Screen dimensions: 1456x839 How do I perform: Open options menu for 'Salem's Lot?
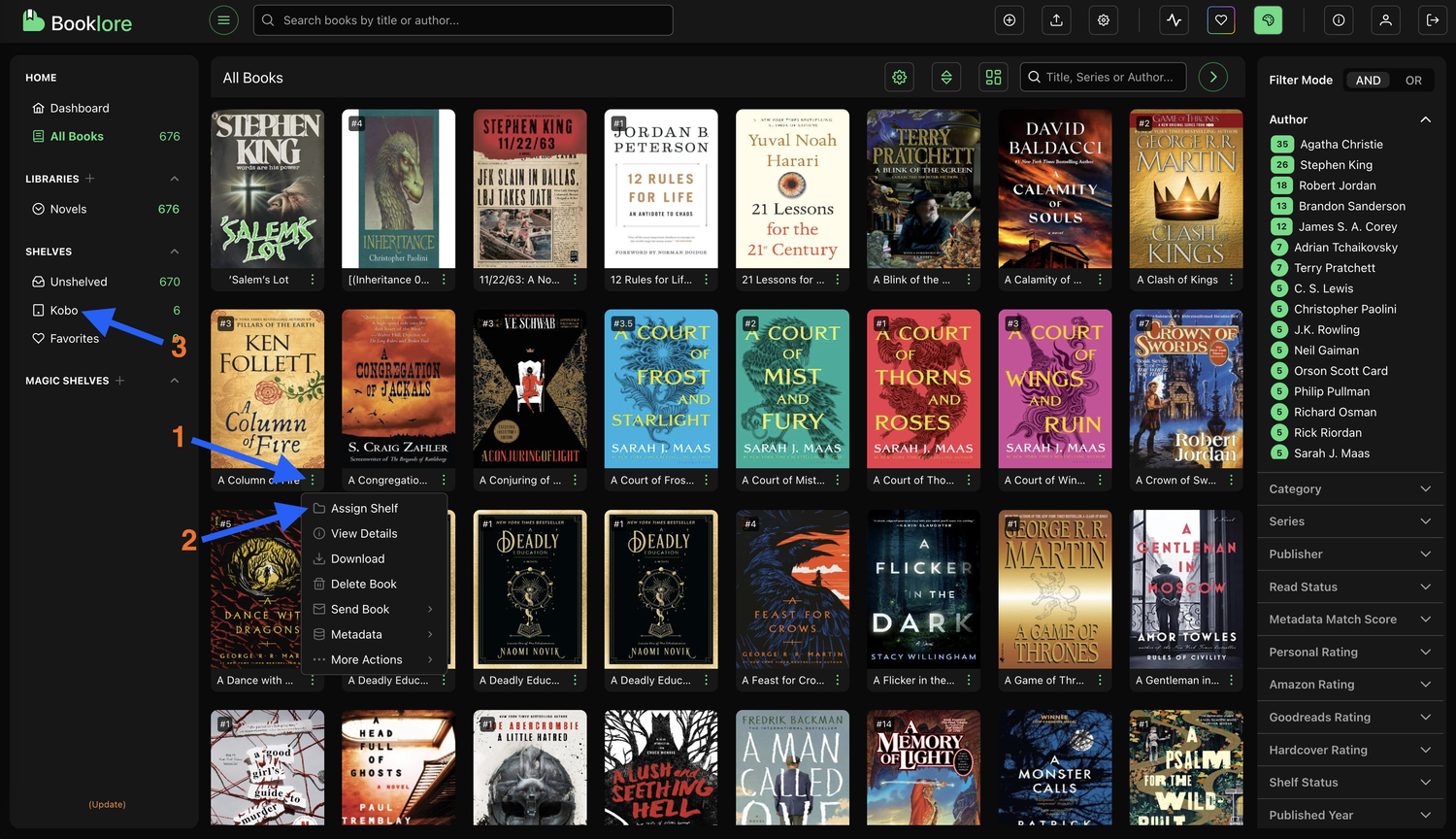313,280
